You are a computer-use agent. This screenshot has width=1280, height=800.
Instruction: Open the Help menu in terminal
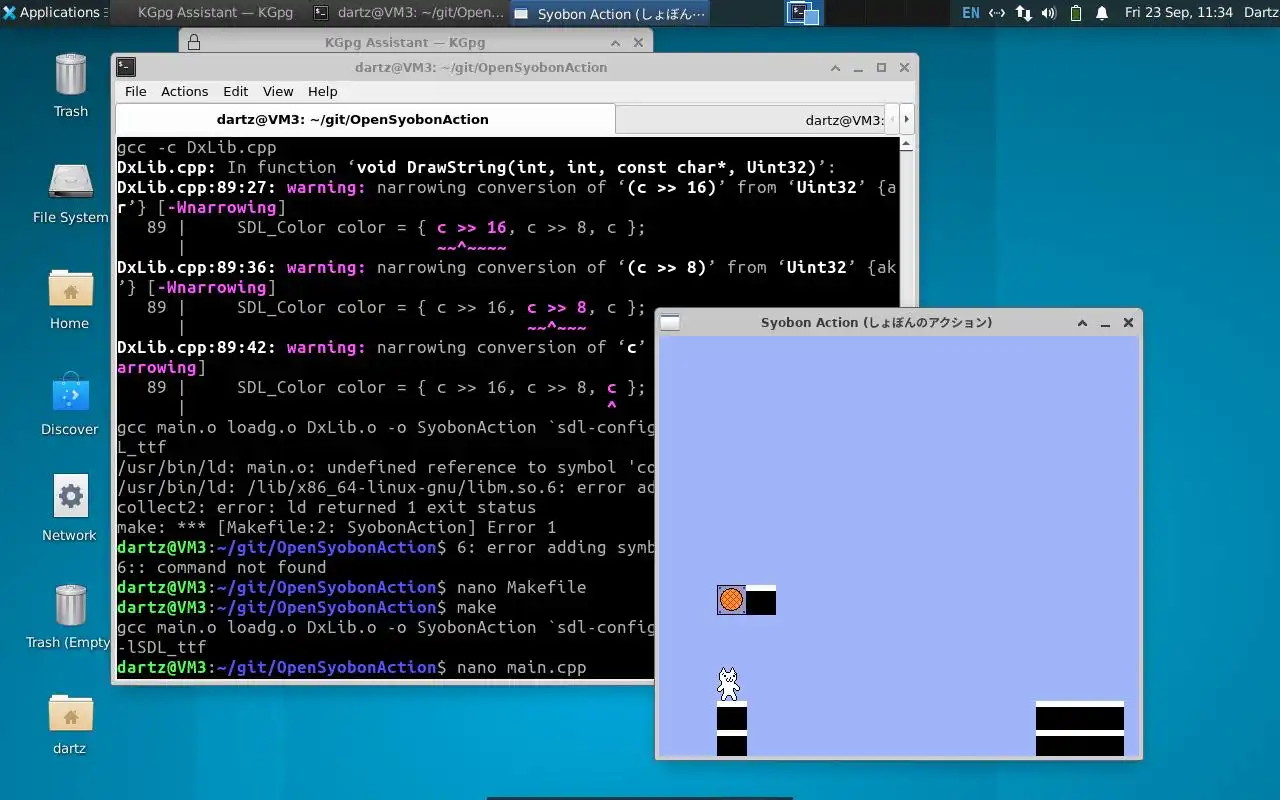(x=322, y=91)
